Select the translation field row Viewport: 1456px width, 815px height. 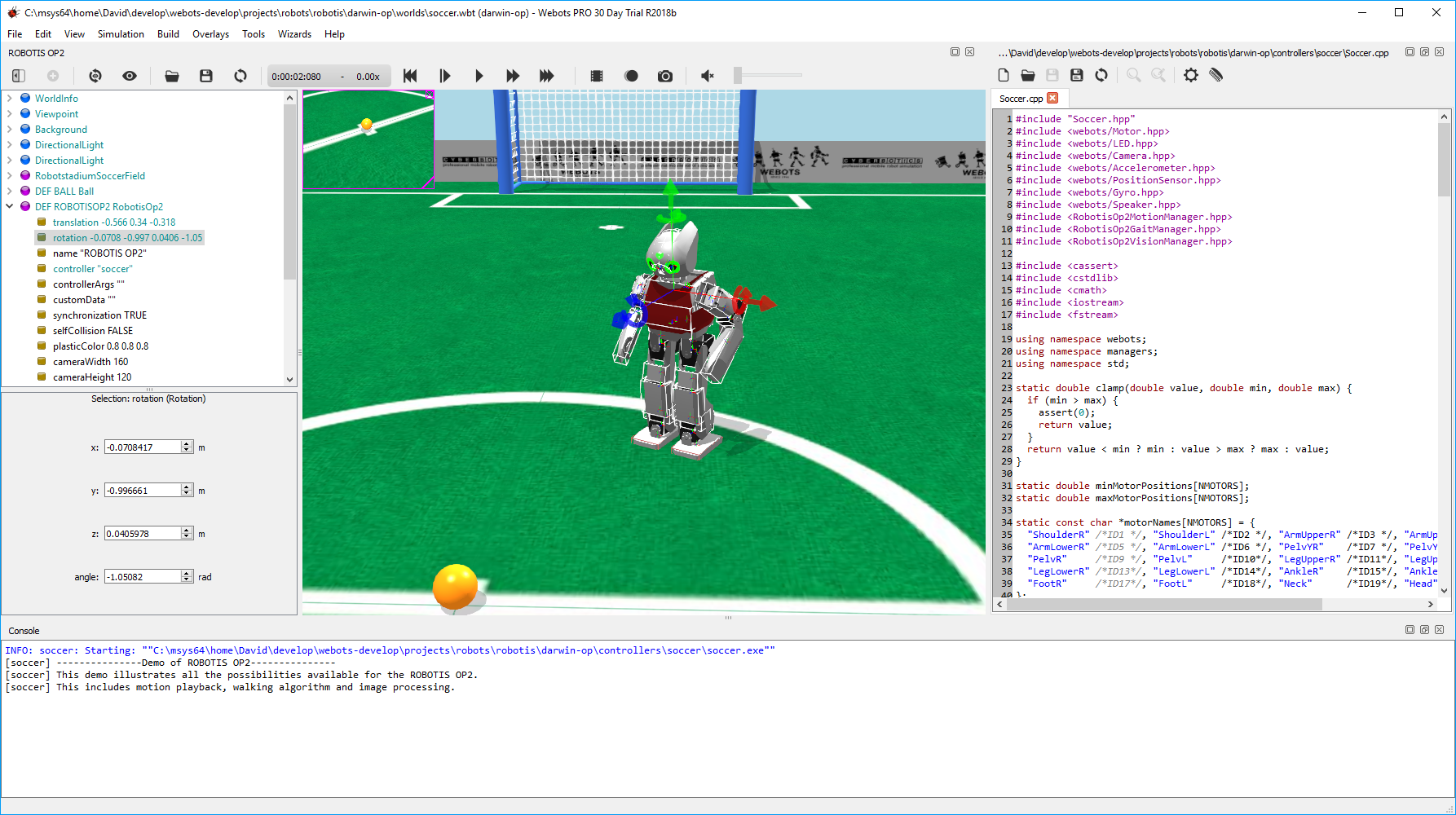point(113,222)
